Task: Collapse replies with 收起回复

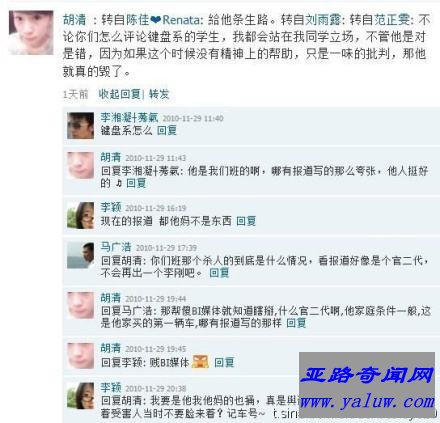Action: (x=120, y=94)
